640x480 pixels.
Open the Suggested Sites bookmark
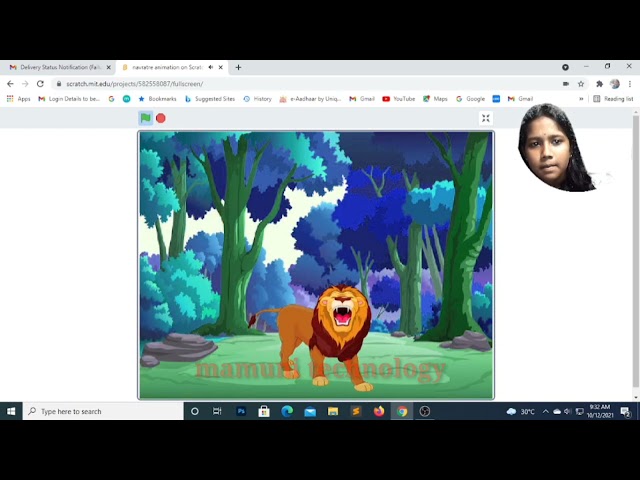210,99
